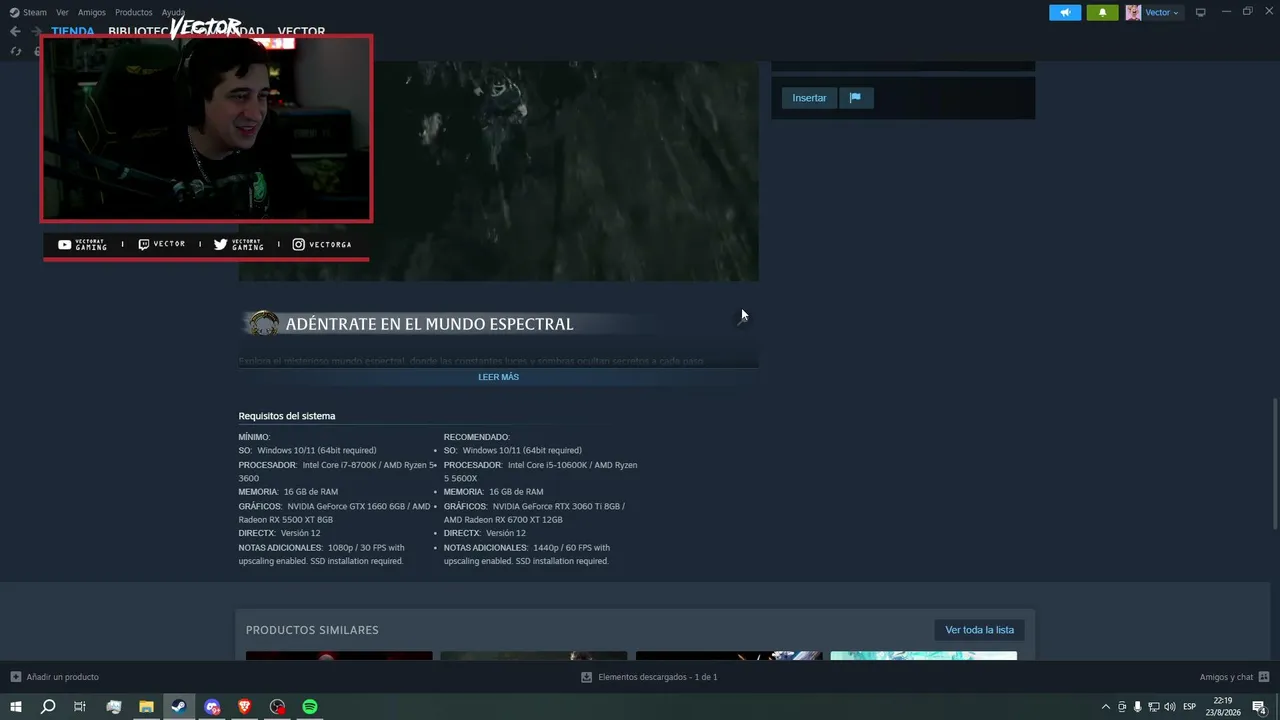Screen dimensions: 1280x720
Task: Click the blue megaphone announcements button
Action: tap(1065, 12)
